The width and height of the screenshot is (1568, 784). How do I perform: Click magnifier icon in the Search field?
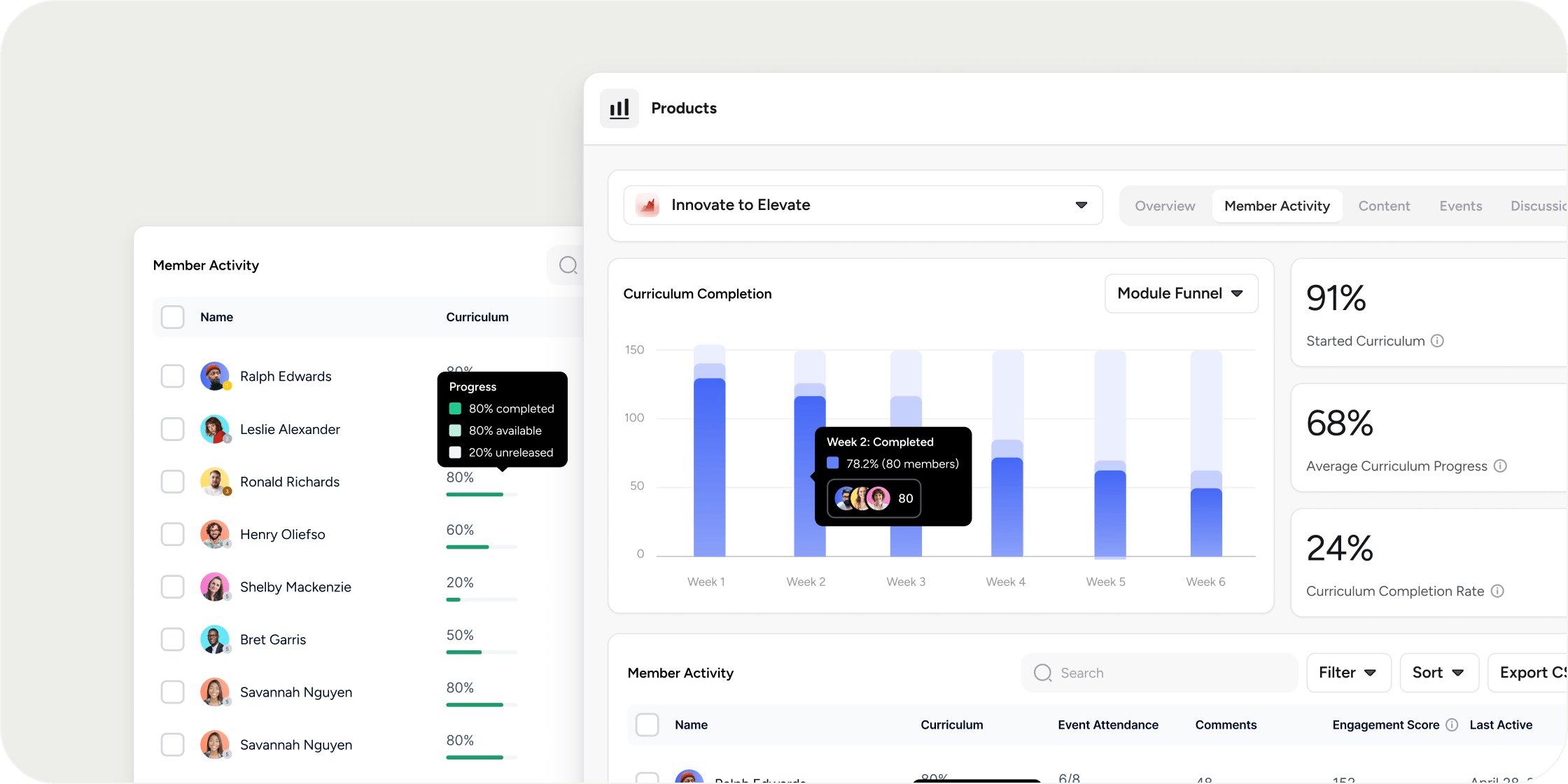tap(1042, 673)
